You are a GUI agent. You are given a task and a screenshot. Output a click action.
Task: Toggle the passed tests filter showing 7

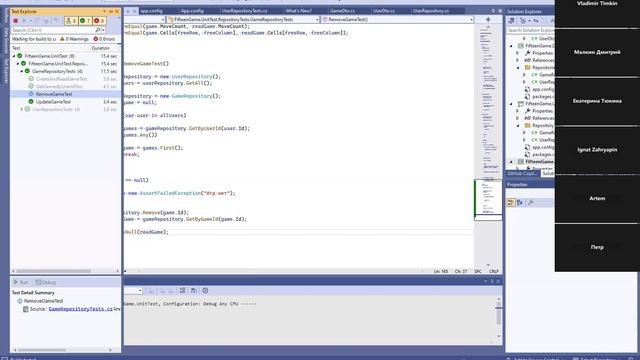coord(85,20)
